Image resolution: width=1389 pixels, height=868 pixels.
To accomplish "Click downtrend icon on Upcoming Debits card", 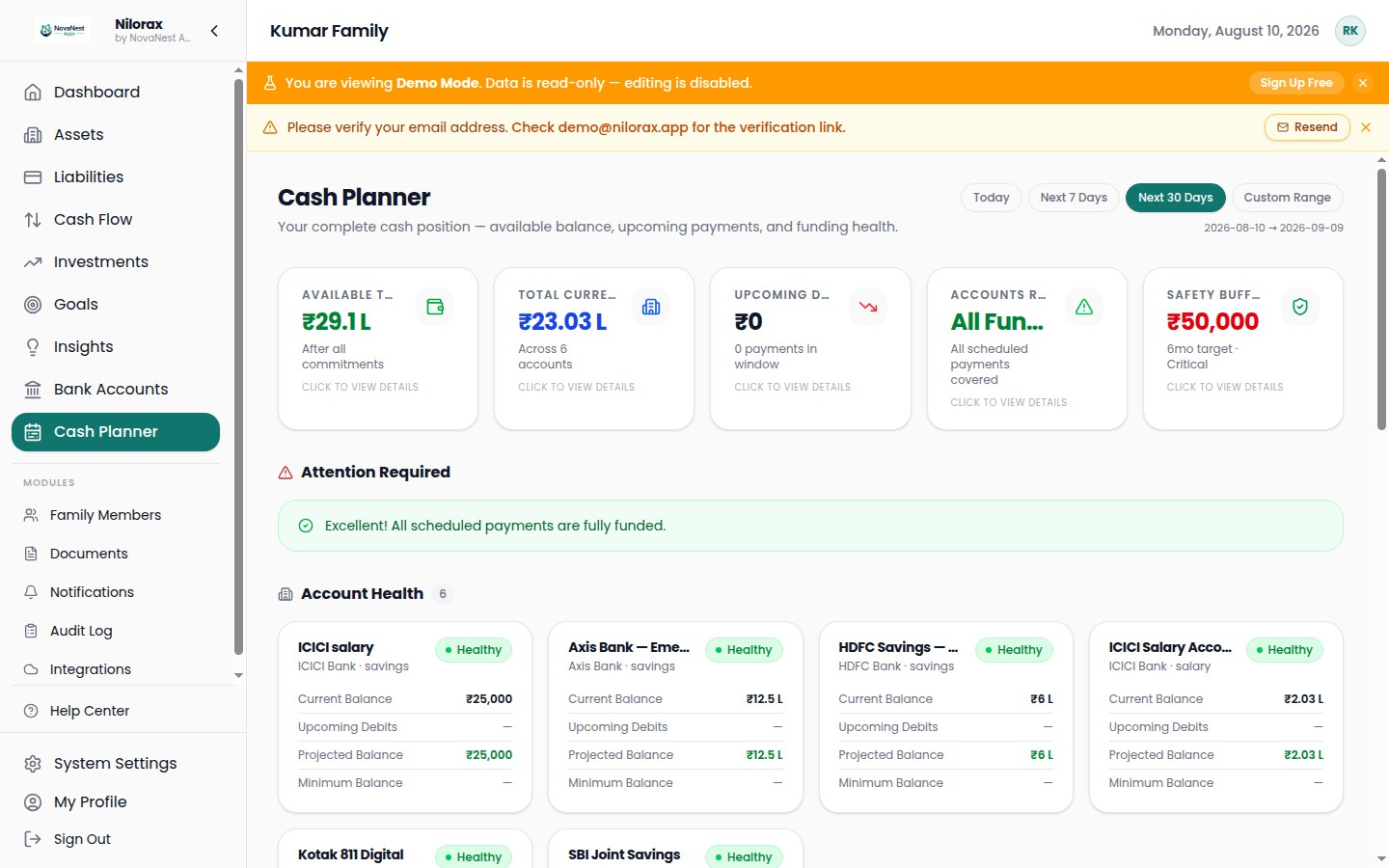I will click(868, 307).
